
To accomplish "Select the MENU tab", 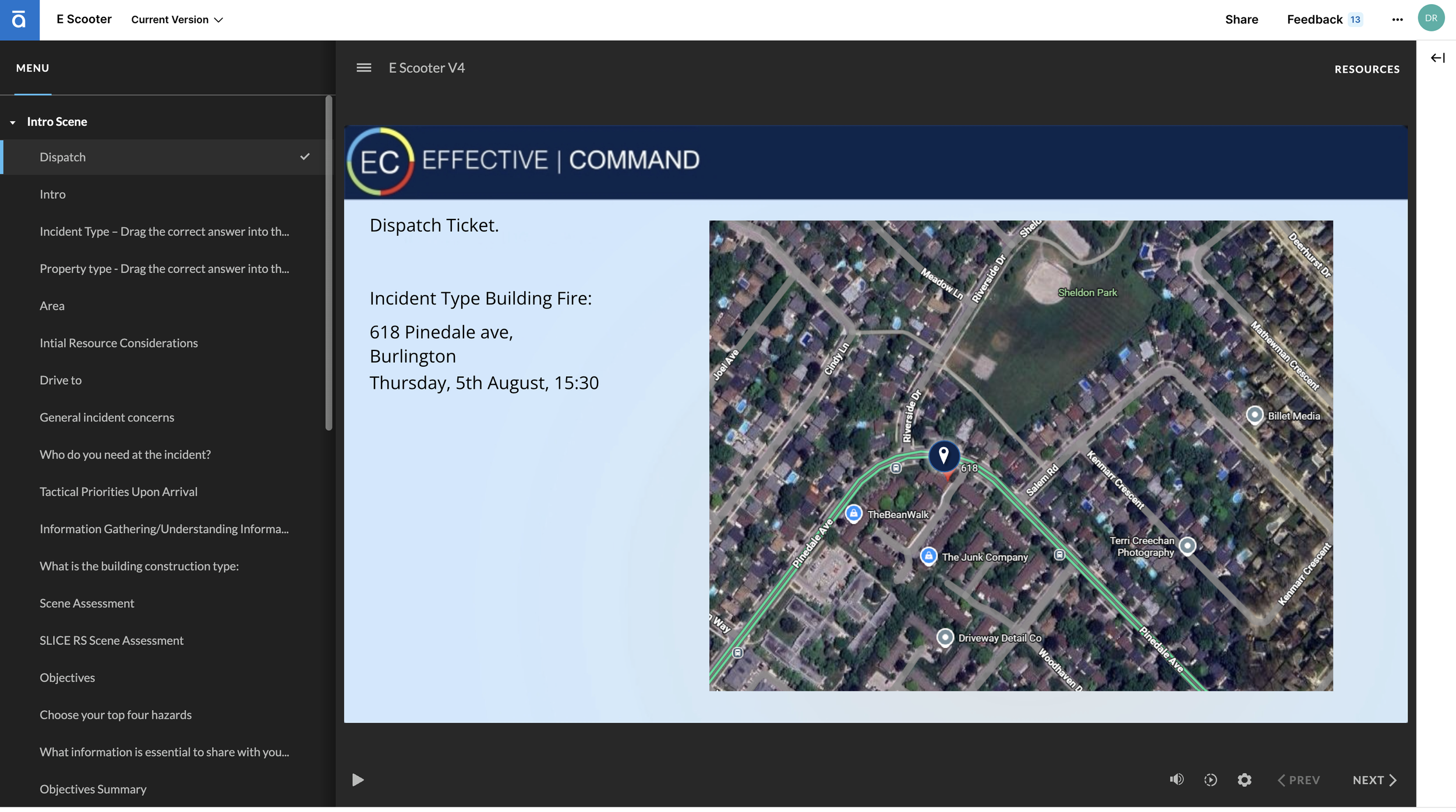I will coord(33,68).
